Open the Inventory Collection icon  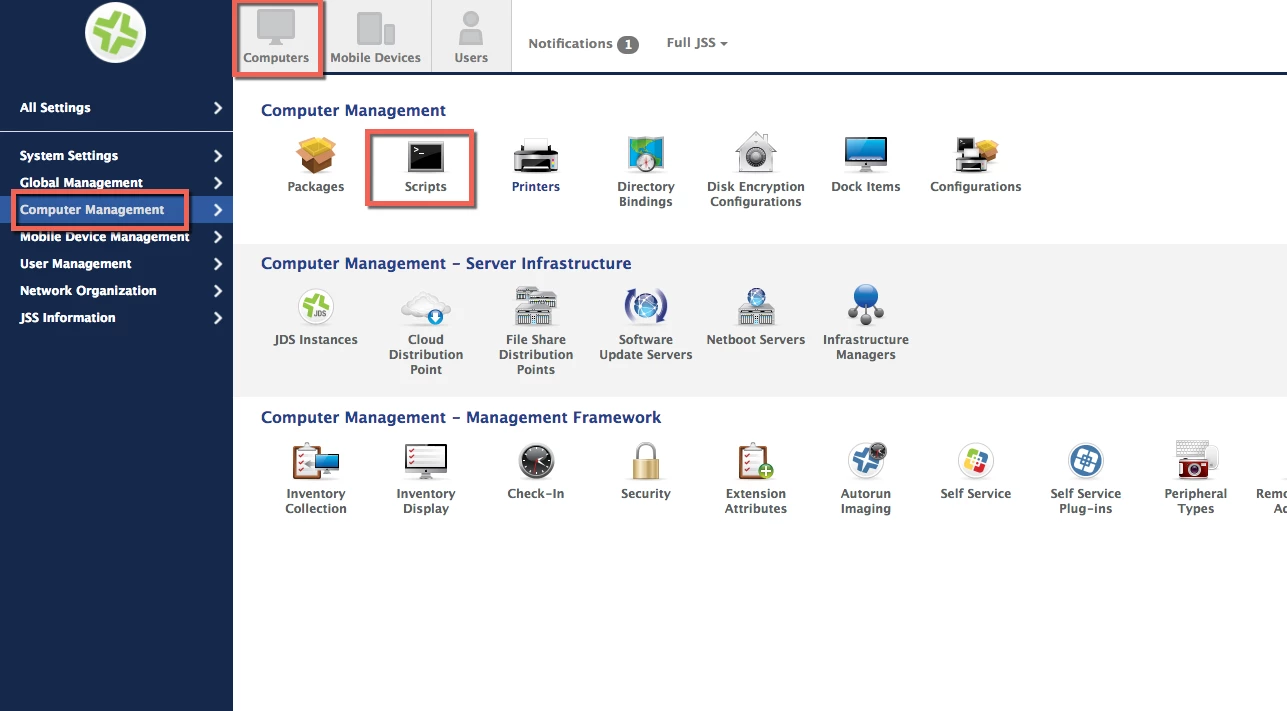coord(316,461)
